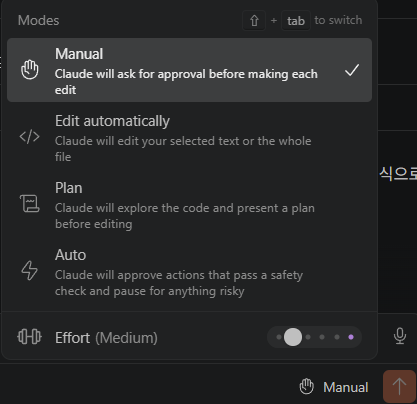Click the lightning bolt icon beside Auto
The image size is (417, 404).
[x=30, y=270]
